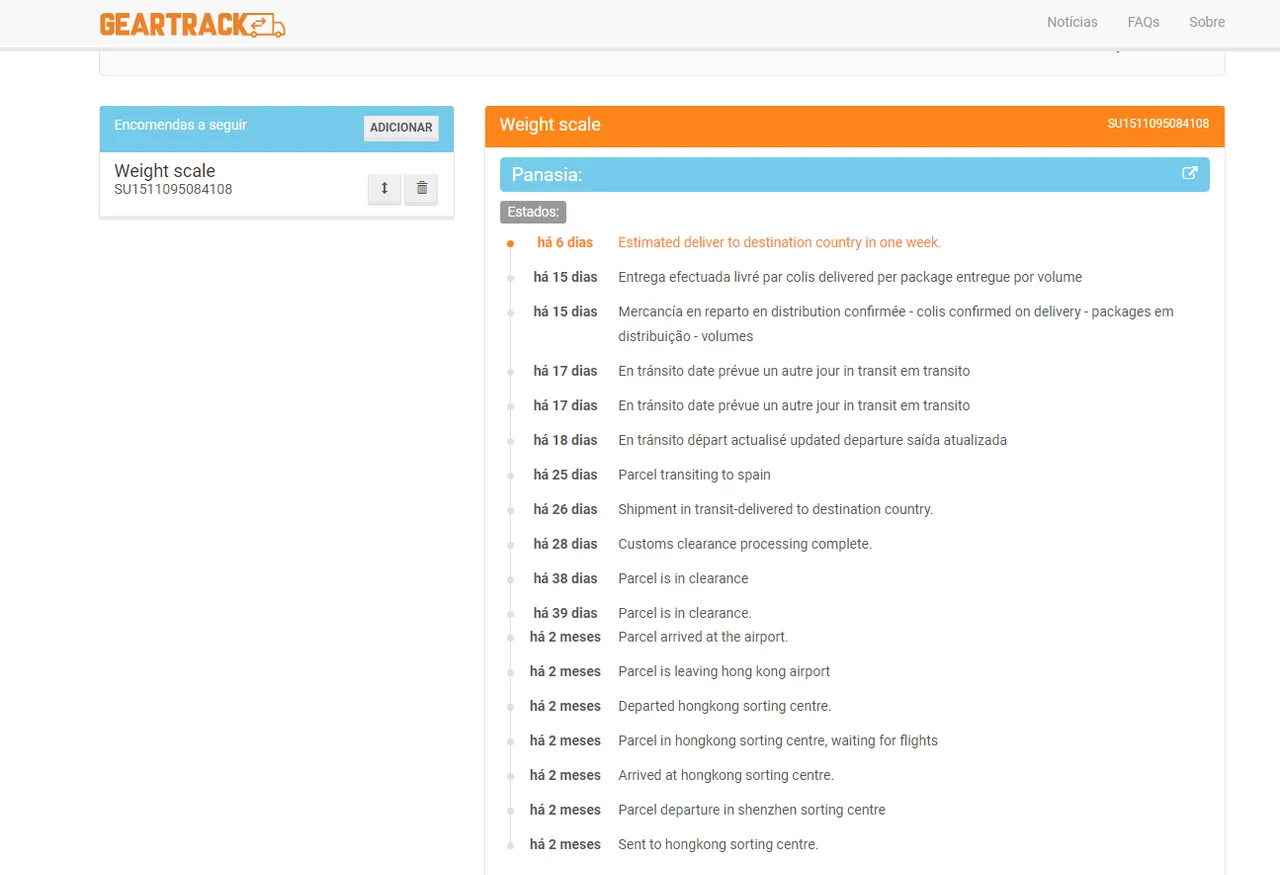The height and width of the screenshot is (875, 1280).
Task: Click 'Estimated deliver to destination country in one week.'
Action: tap(780, 243)
